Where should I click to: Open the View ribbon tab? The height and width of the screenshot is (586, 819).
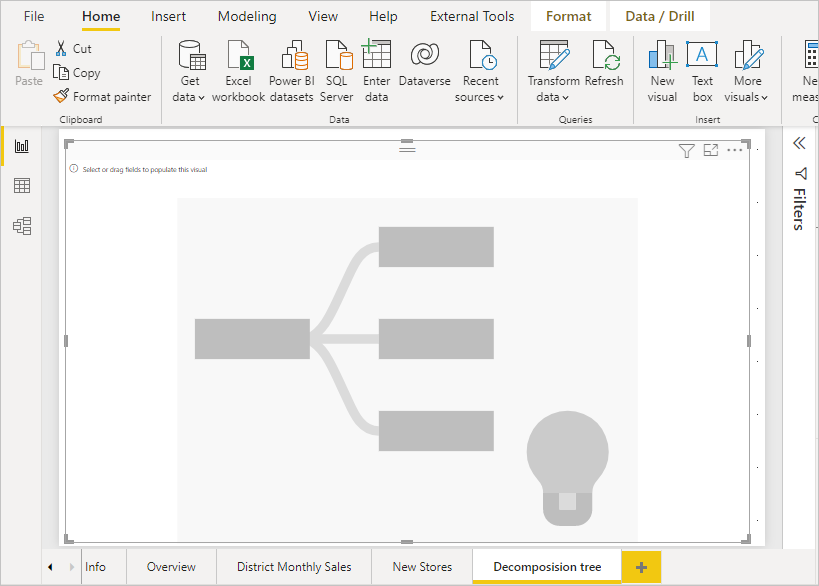(x=323, y=16)
